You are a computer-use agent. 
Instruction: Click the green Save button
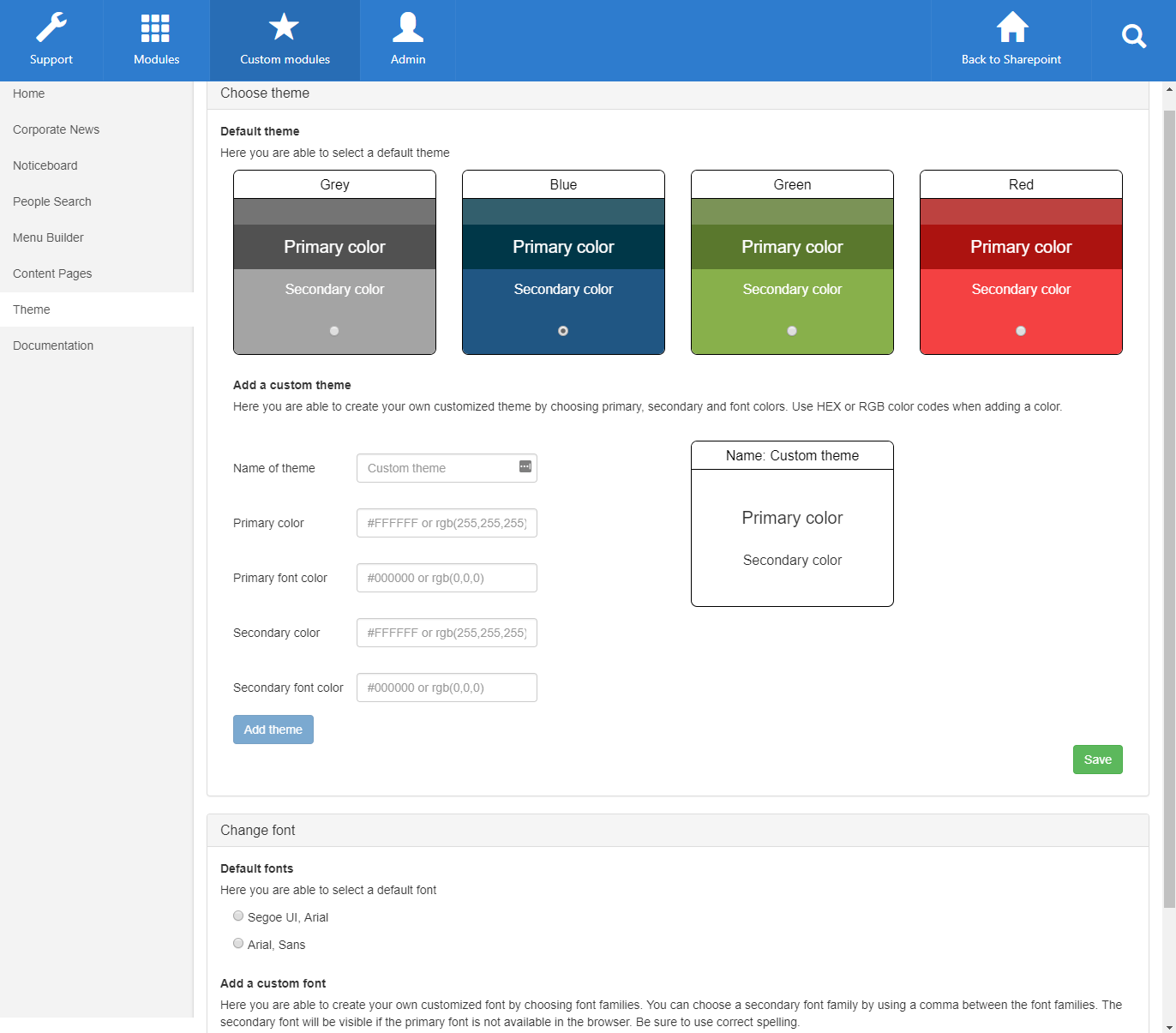pos(1097,760)
